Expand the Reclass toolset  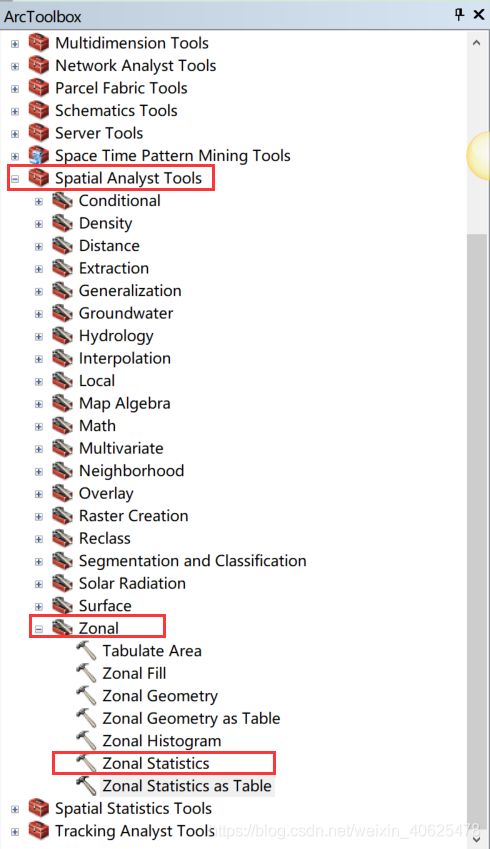click(x=38, y=539)
